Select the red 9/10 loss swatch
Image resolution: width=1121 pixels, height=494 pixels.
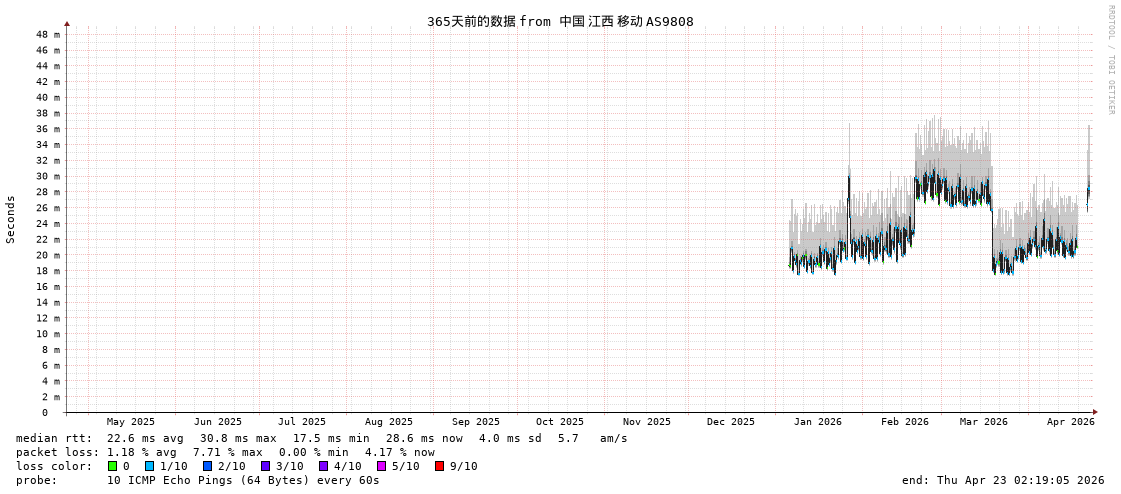[440, 466]
